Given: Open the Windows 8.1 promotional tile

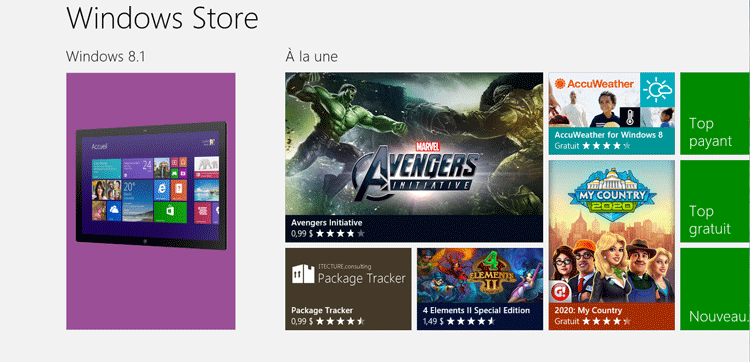Looking at the screenshot, I should (151, 201).
